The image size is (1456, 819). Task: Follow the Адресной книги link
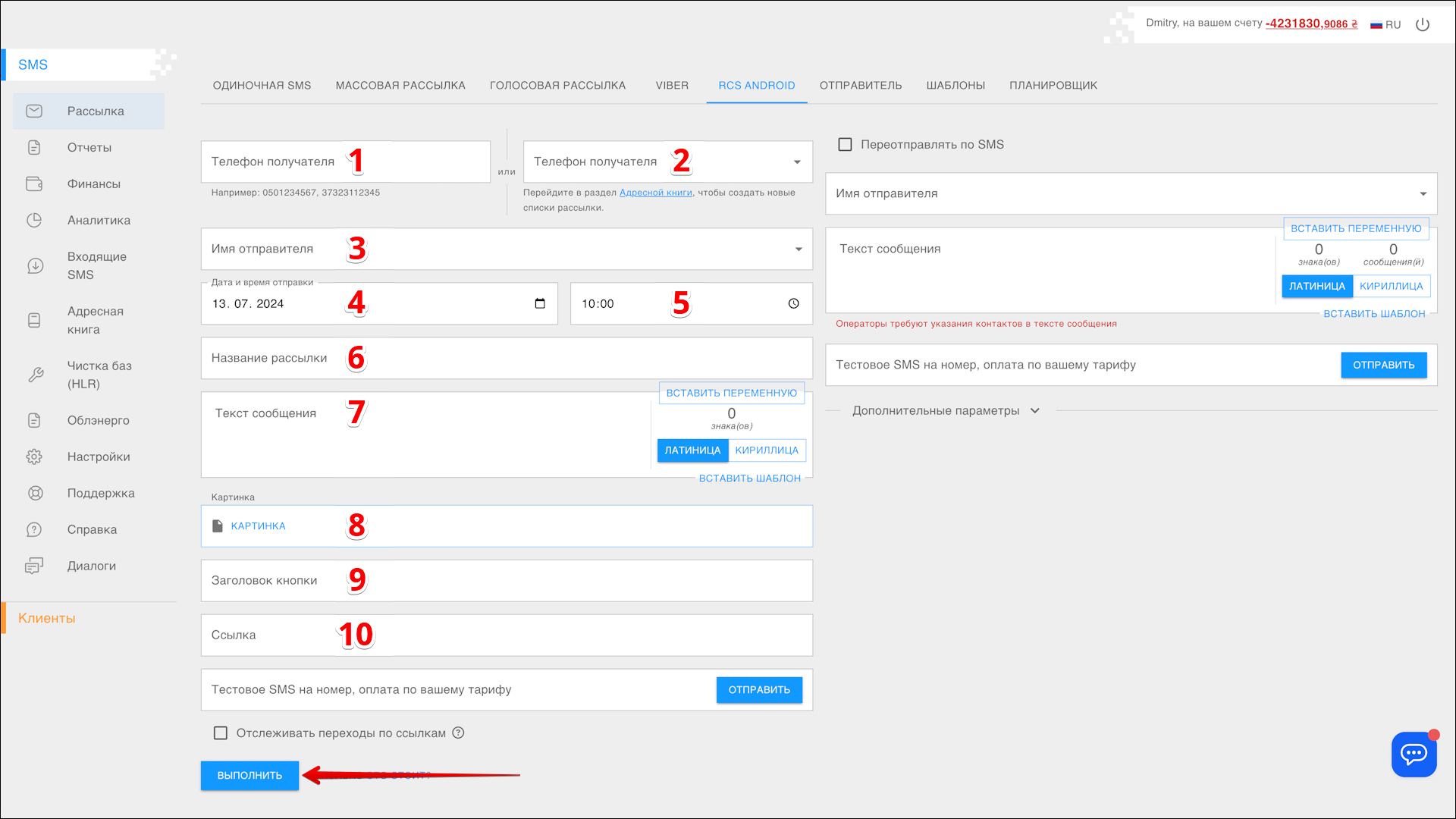(655, 193)
